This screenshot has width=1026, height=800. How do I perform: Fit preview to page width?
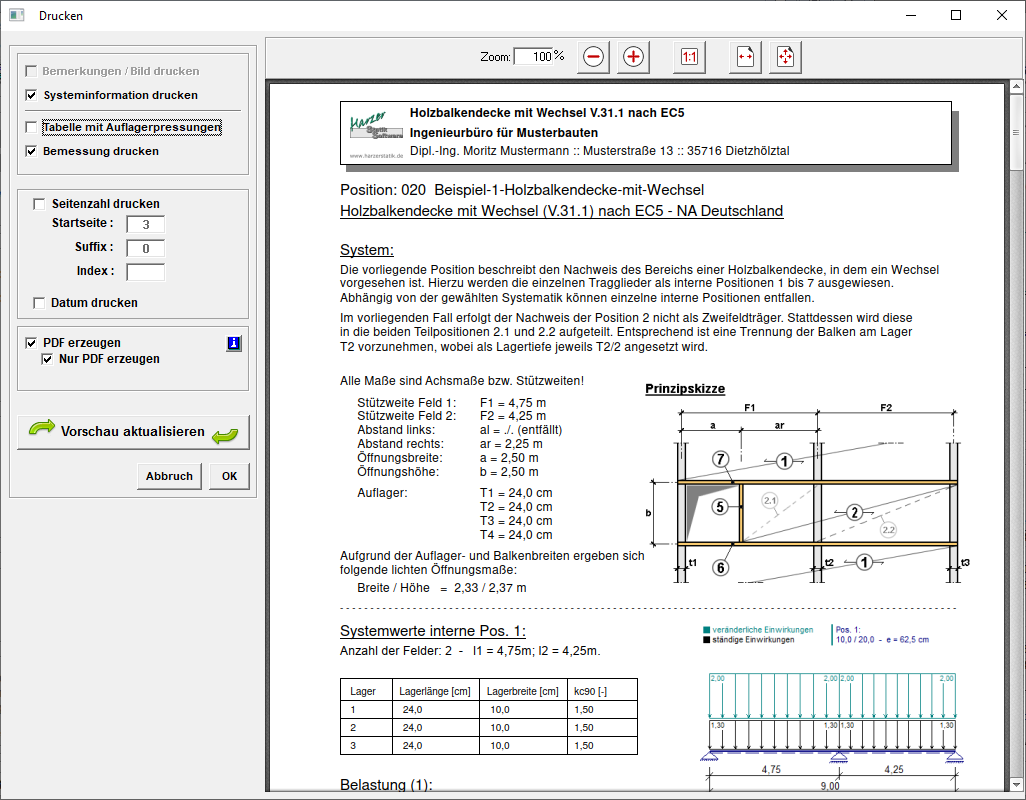pyautogui.click(x=745, y=57)
